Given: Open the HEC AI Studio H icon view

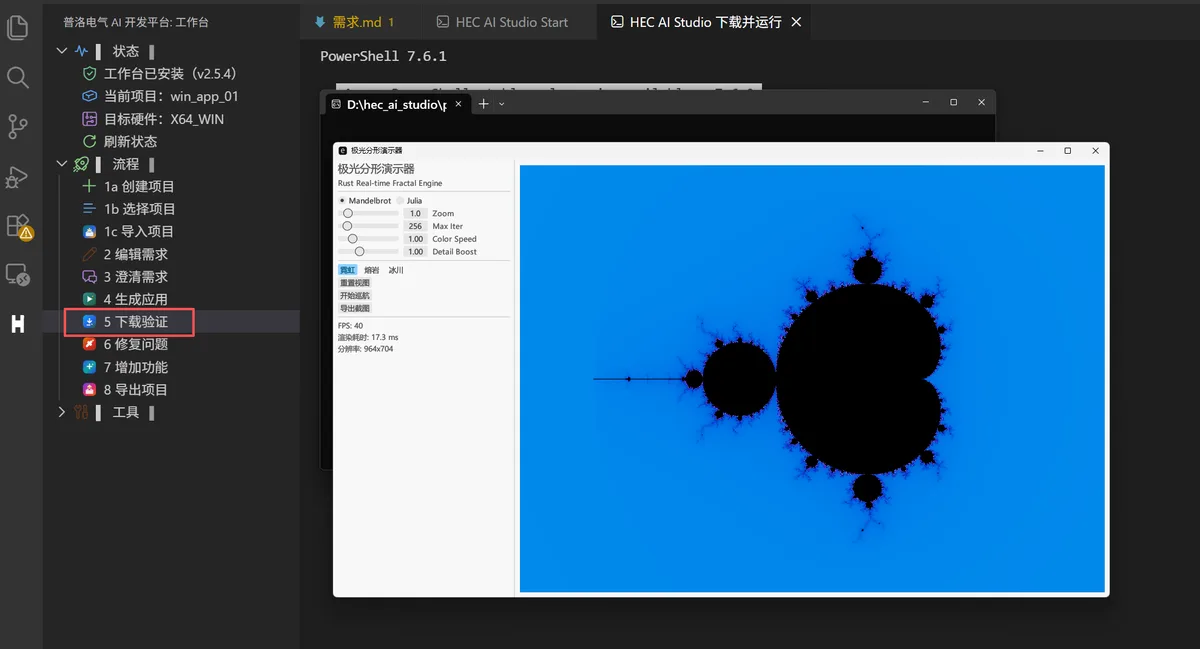Looking at the screenshot, I should point(17,324).
